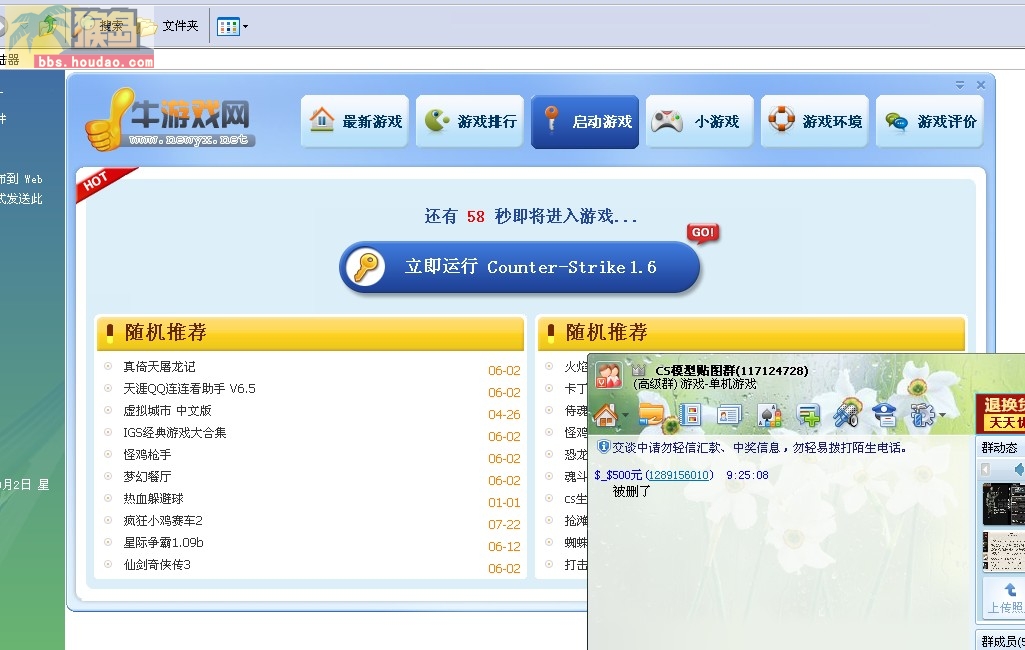Open the QQ group home house icon
Image resolution: width=1025 pixels, height=650 pixels.
tap(606, 415)
